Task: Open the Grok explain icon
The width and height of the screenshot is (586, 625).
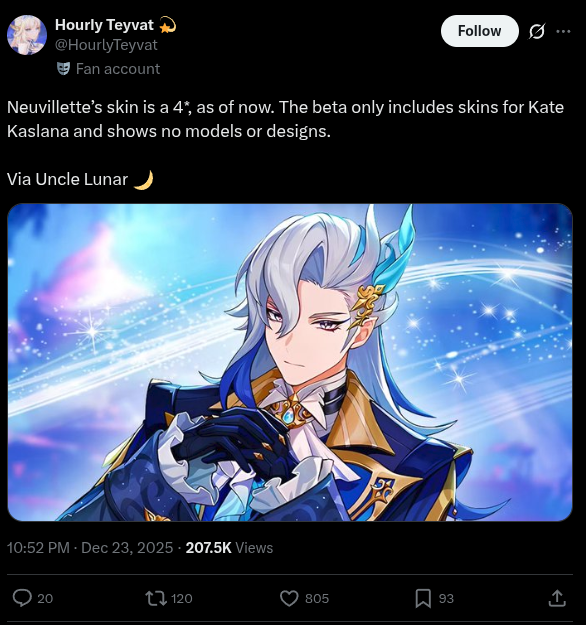Action: click(x=537, y=31)
